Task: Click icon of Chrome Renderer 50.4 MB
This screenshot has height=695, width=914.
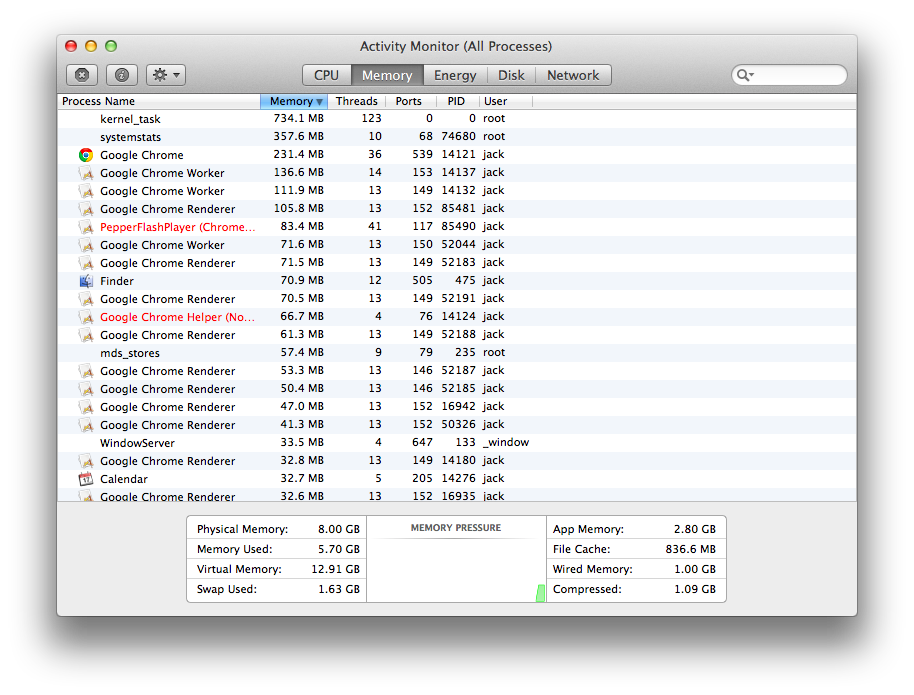Action: 86,389
